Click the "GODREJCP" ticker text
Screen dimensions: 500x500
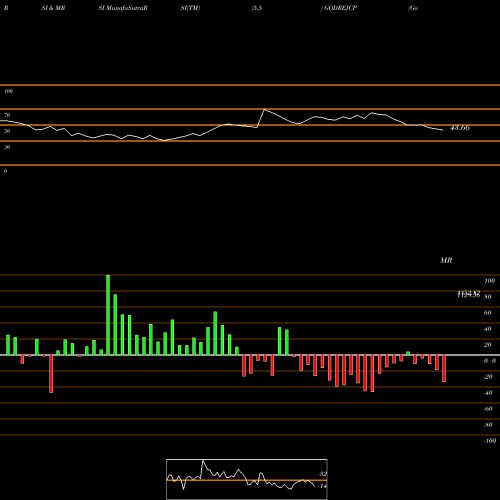(x=340, y=8)
